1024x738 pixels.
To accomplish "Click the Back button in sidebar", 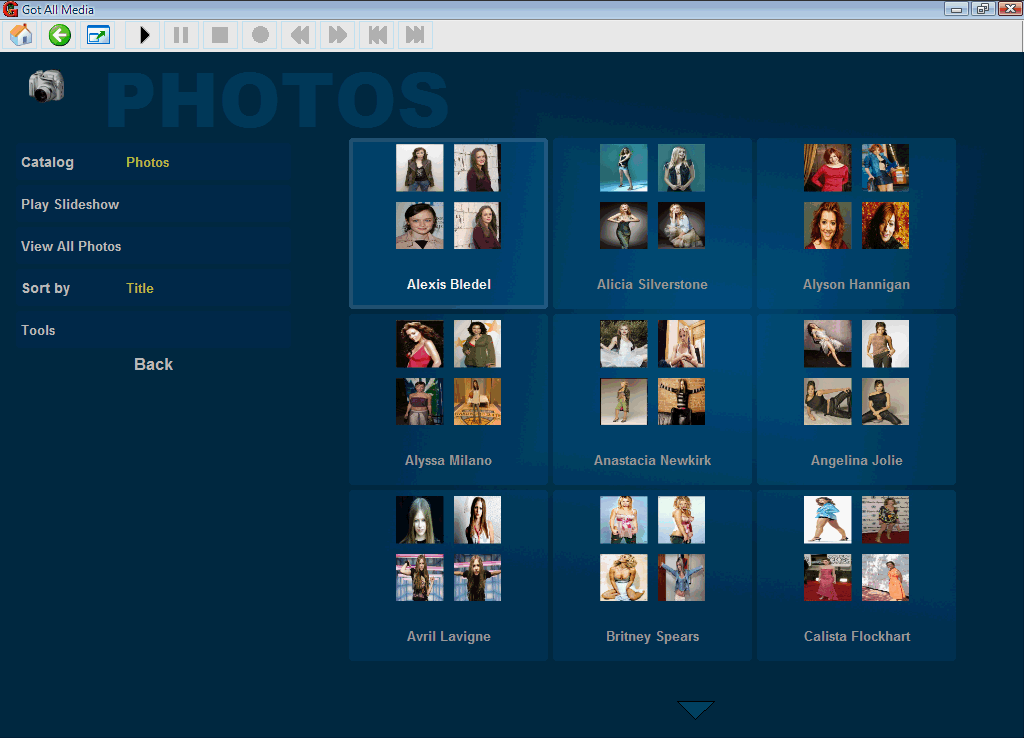I will [x=153, y=364].
